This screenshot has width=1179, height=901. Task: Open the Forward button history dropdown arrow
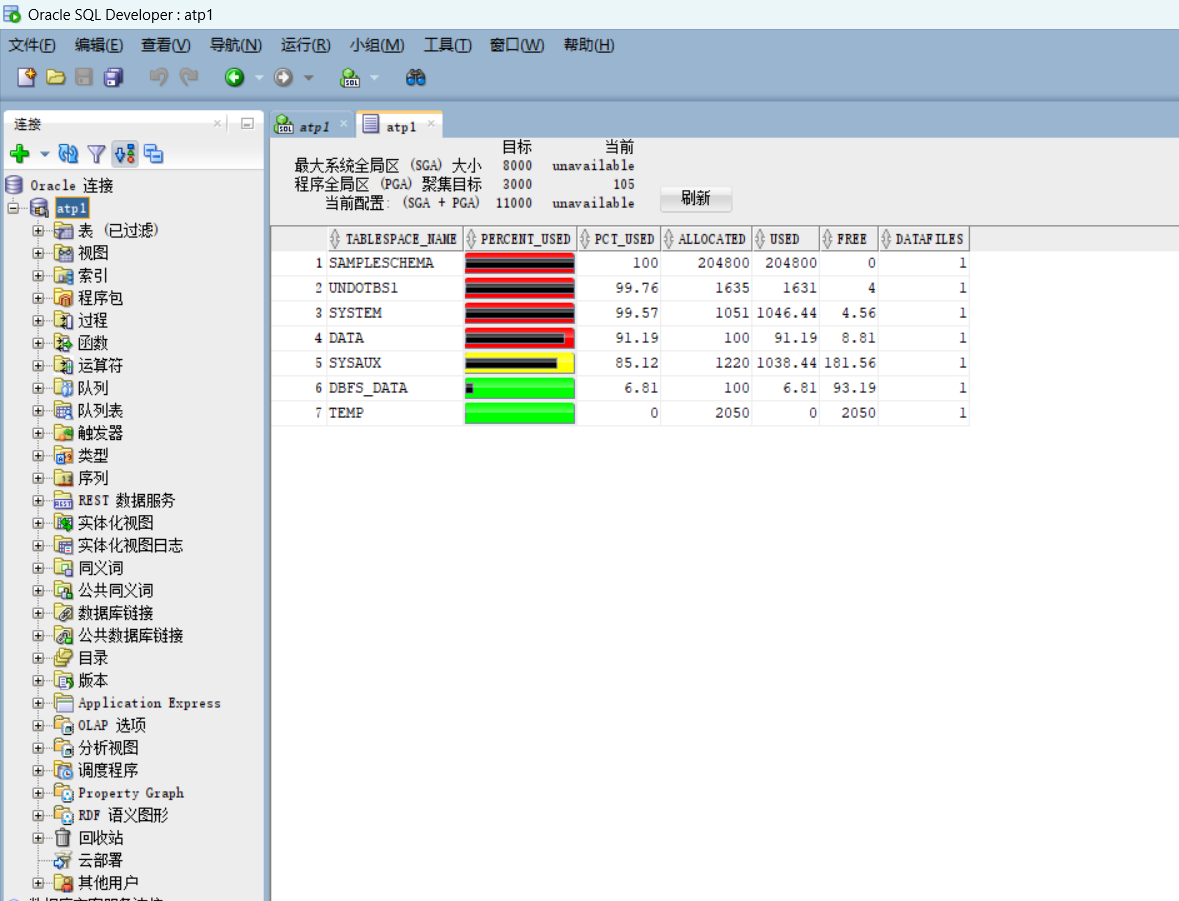point(308,77)
